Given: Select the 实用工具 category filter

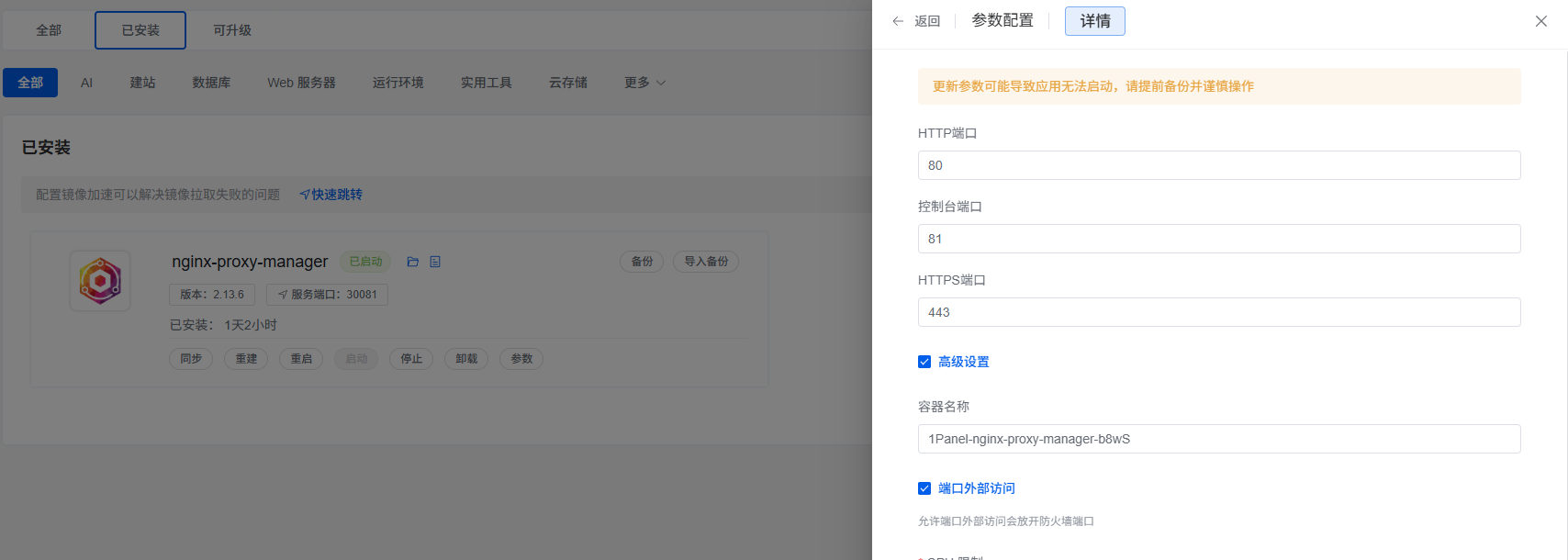Looking at the screenshot, I should (486, 83).
